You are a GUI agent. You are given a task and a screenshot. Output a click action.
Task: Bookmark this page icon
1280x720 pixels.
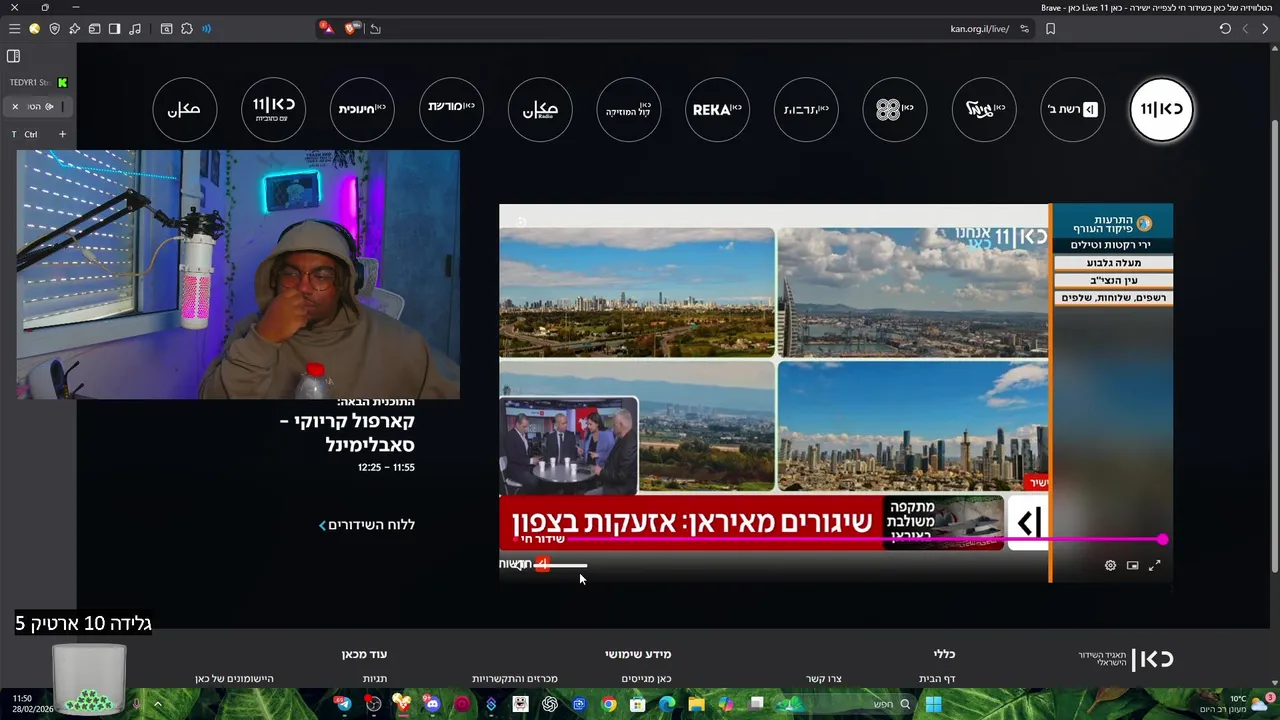pyautogui.click(x=1050, y=29)
